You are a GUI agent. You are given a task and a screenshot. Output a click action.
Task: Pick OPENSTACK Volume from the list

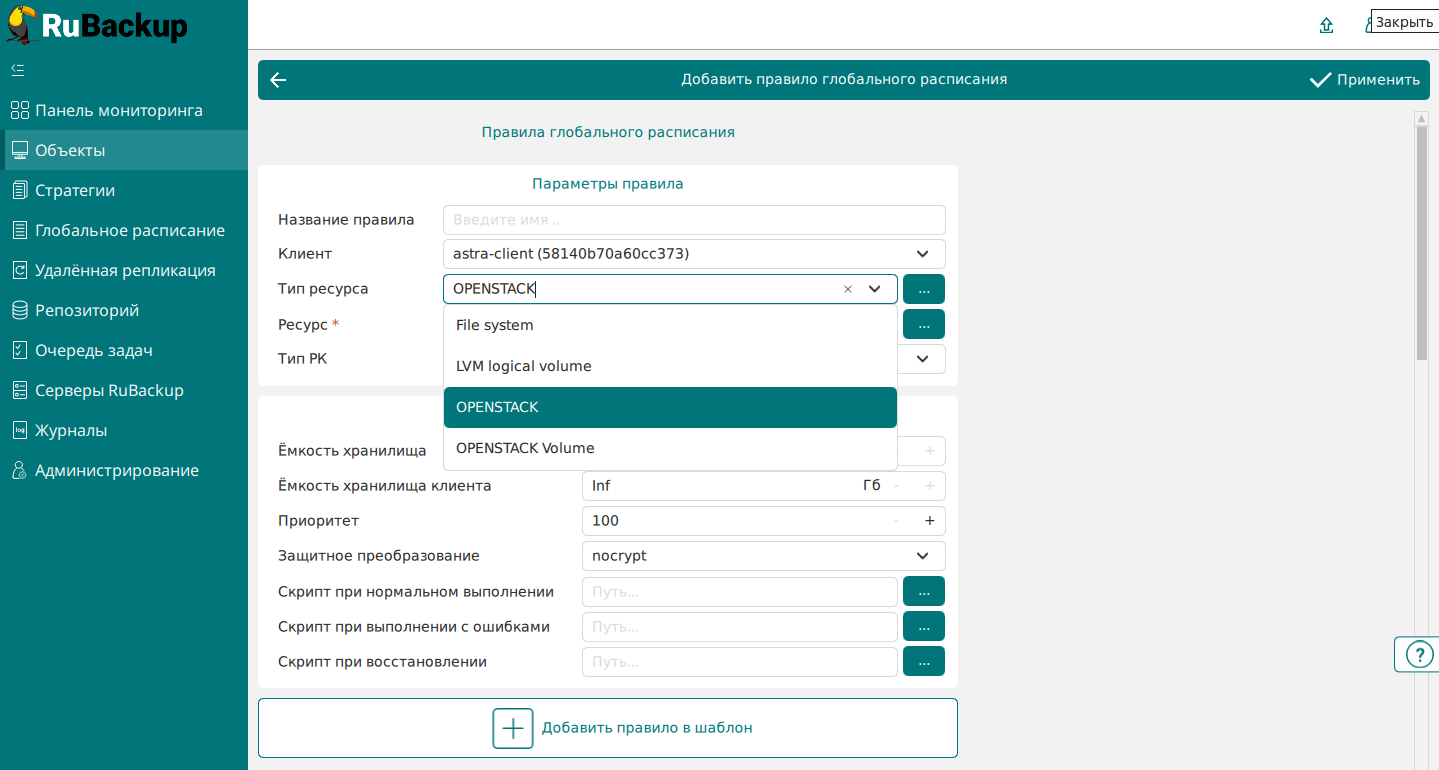[x=670, y=448]
